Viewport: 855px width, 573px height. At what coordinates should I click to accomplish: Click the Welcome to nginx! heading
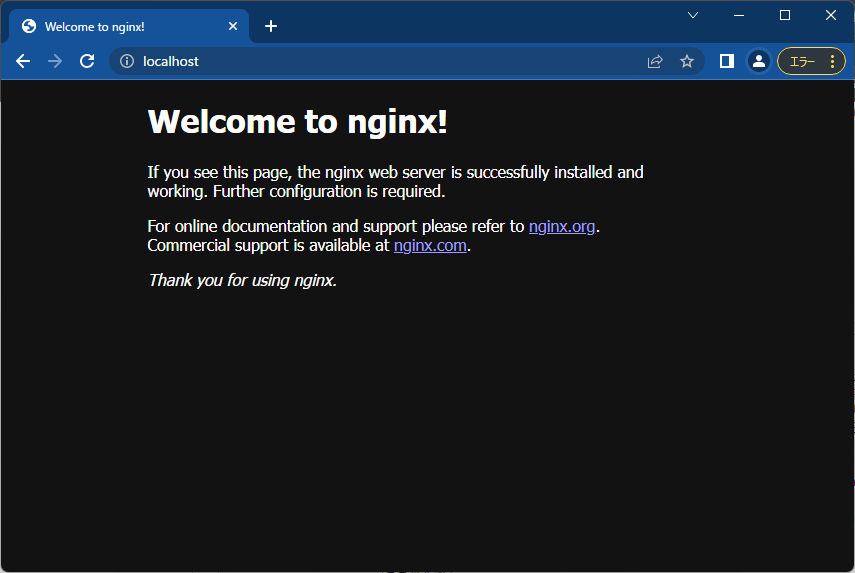pos(297,121)
